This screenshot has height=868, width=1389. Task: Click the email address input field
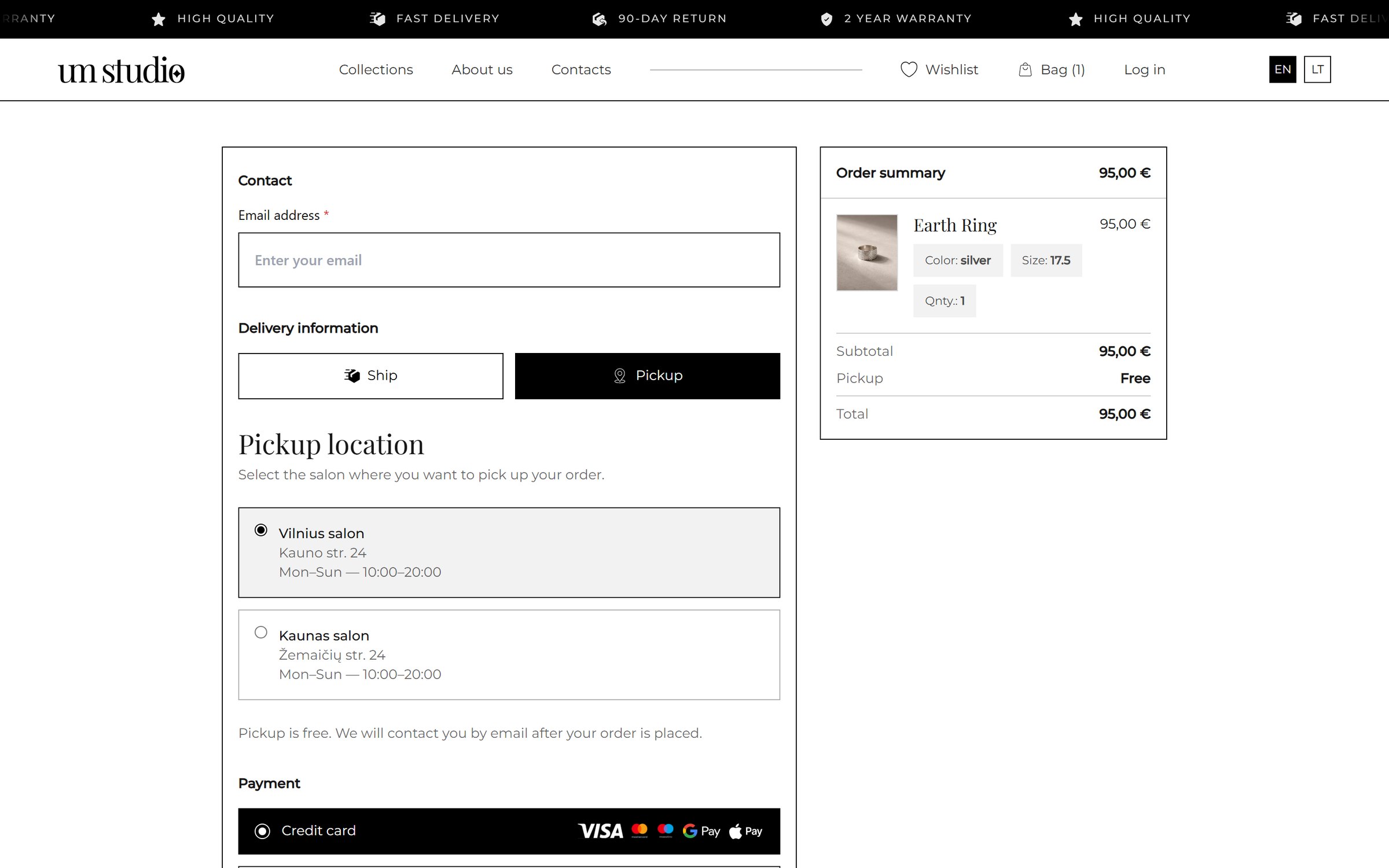click(509, 260)
